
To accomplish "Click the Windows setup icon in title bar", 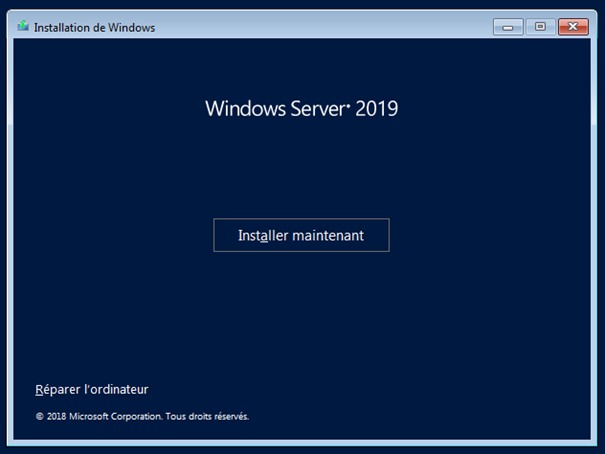I will (x=23, y=26).
